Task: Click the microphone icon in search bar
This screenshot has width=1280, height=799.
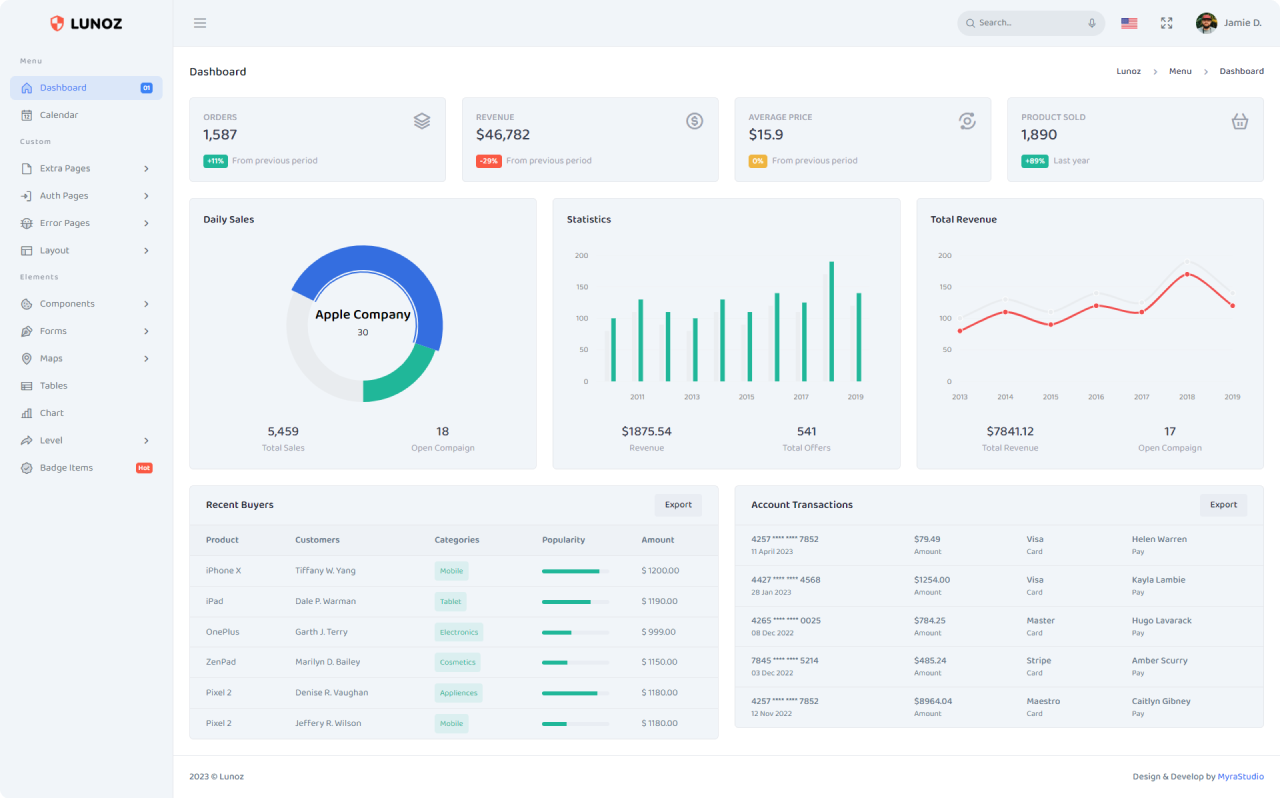Action: 1091,23
